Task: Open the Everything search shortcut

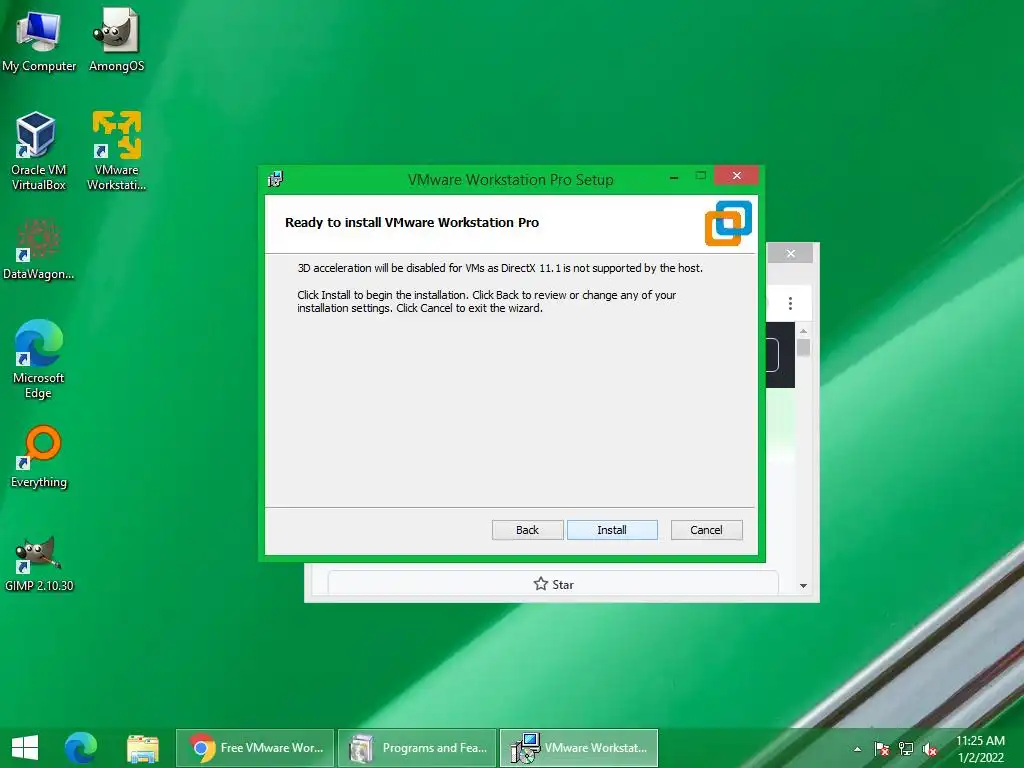Action: tap(39, 457)
